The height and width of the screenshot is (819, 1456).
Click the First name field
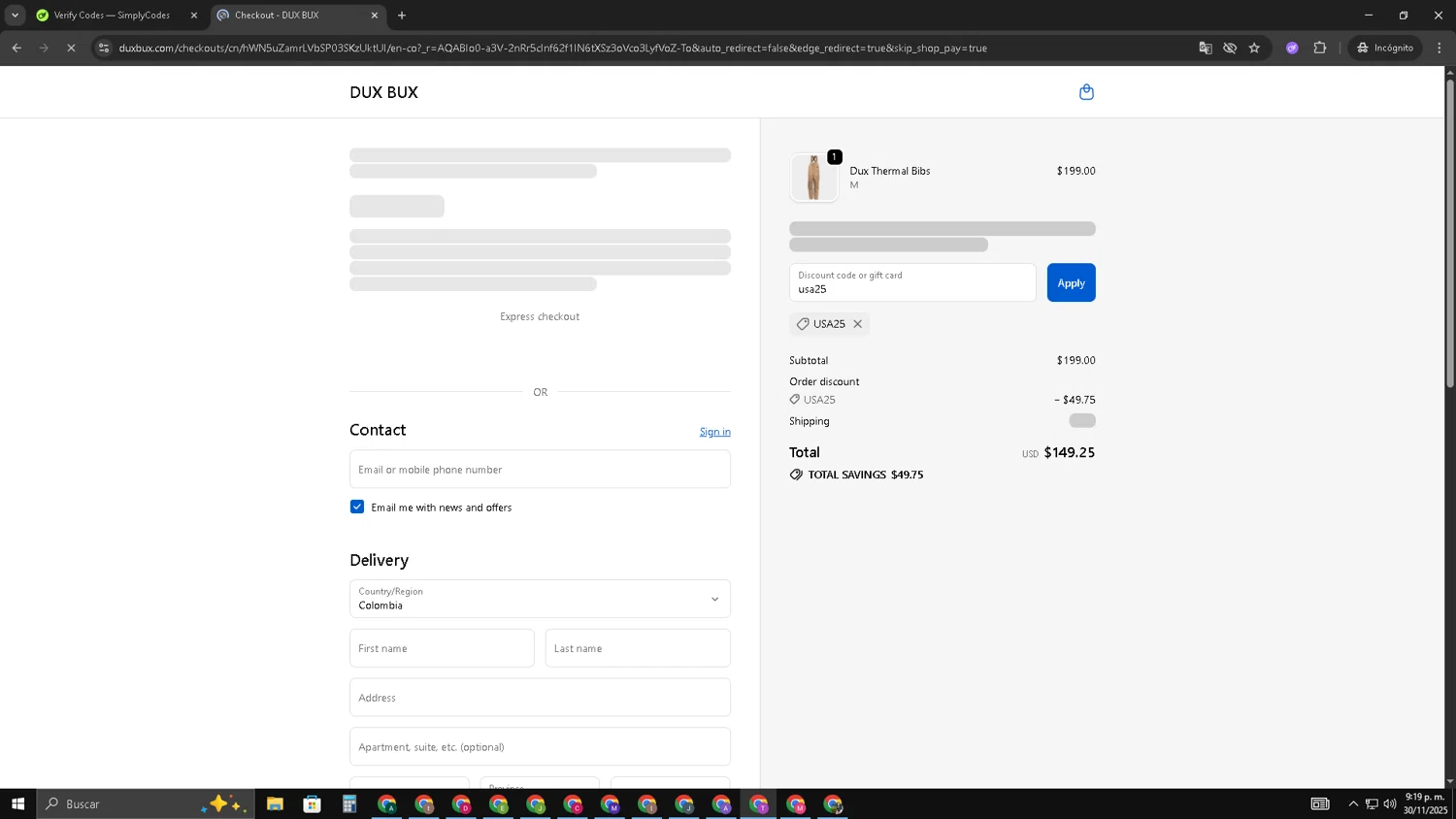[x=442, y=648]
